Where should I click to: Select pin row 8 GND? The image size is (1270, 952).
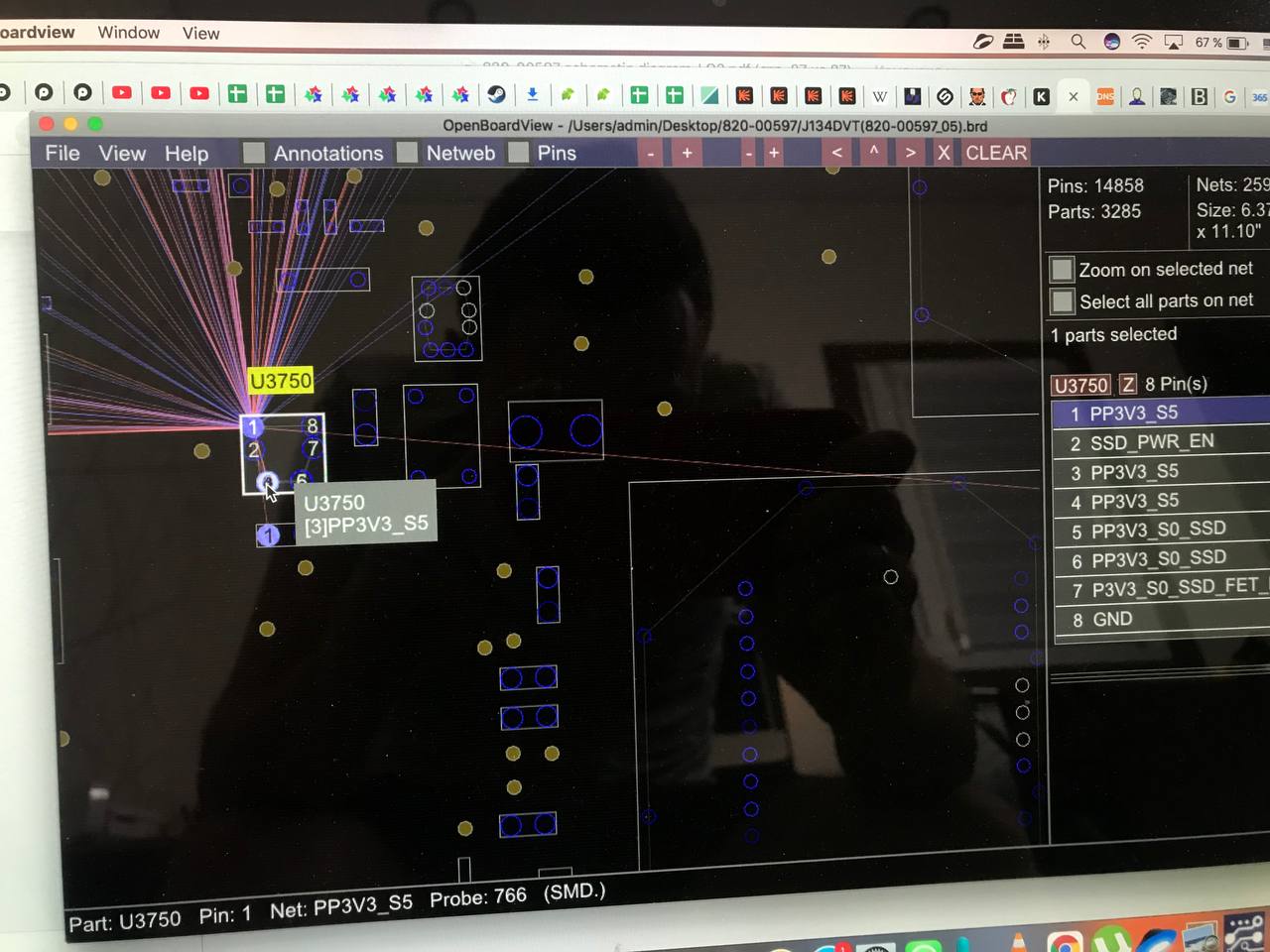[1161, 619]
